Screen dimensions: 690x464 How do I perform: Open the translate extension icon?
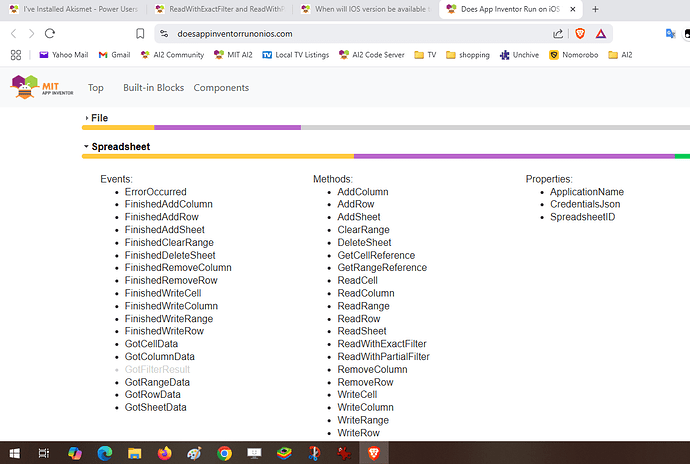(670, 33)
